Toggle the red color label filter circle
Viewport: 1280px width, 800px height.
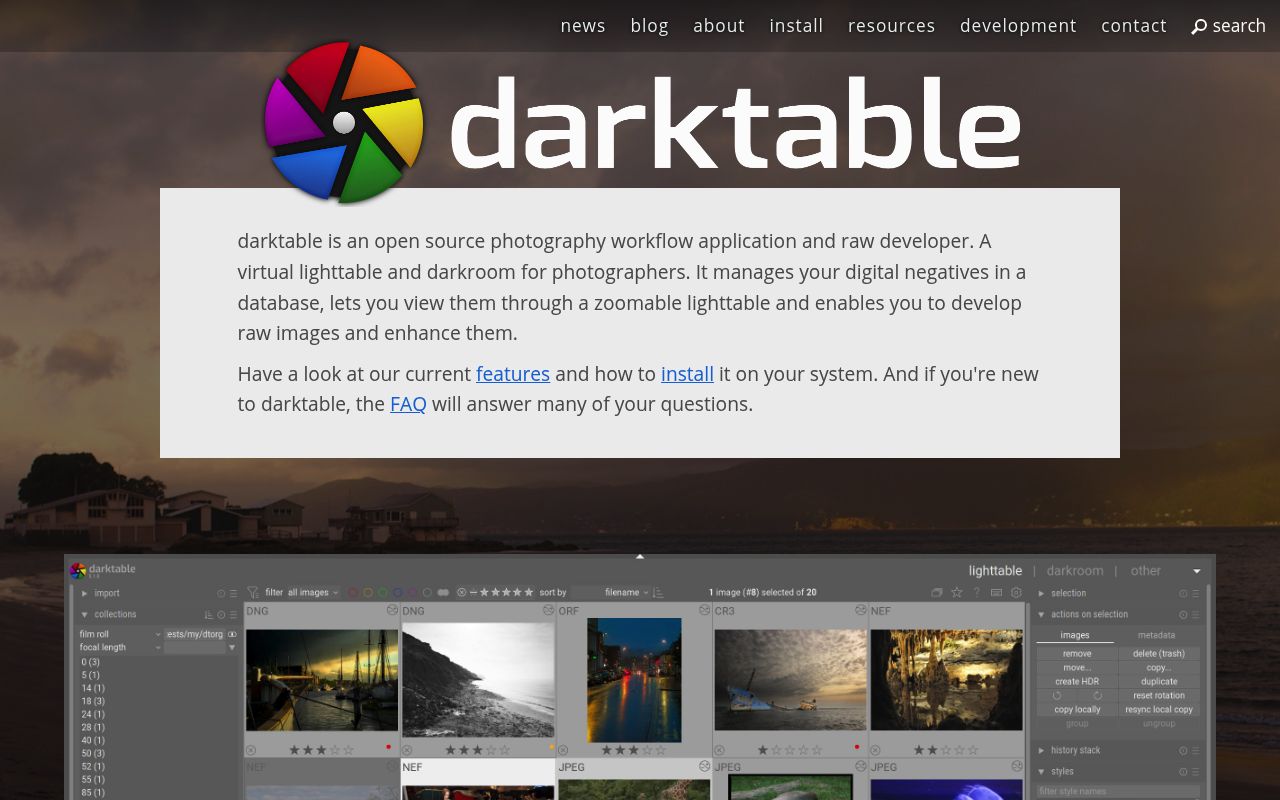[353, 592]
